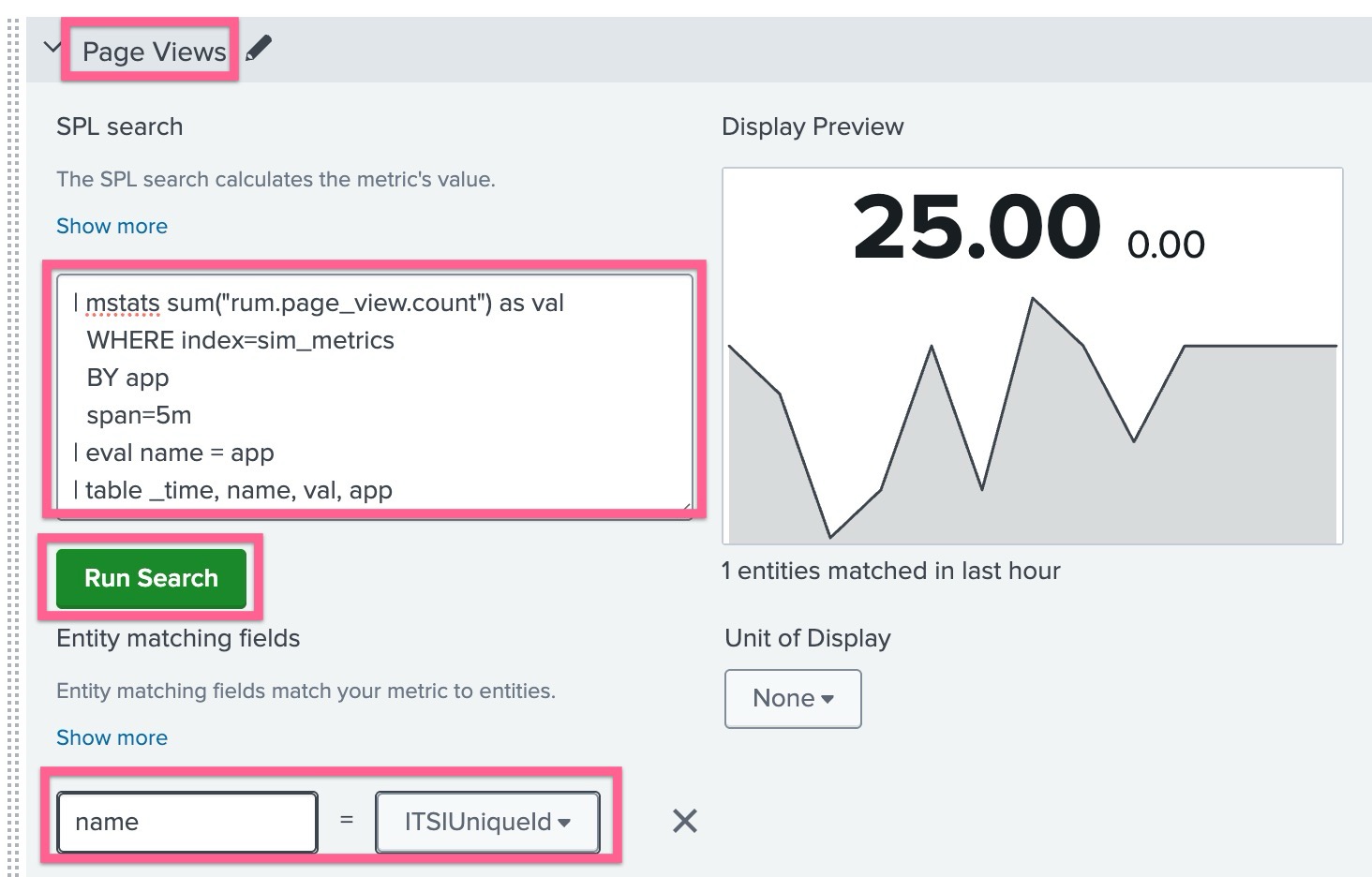This screenshot has width=1372, height=877.
Task: Click the Display Preview sparkline chart
Action: (x=1033, y=420)
